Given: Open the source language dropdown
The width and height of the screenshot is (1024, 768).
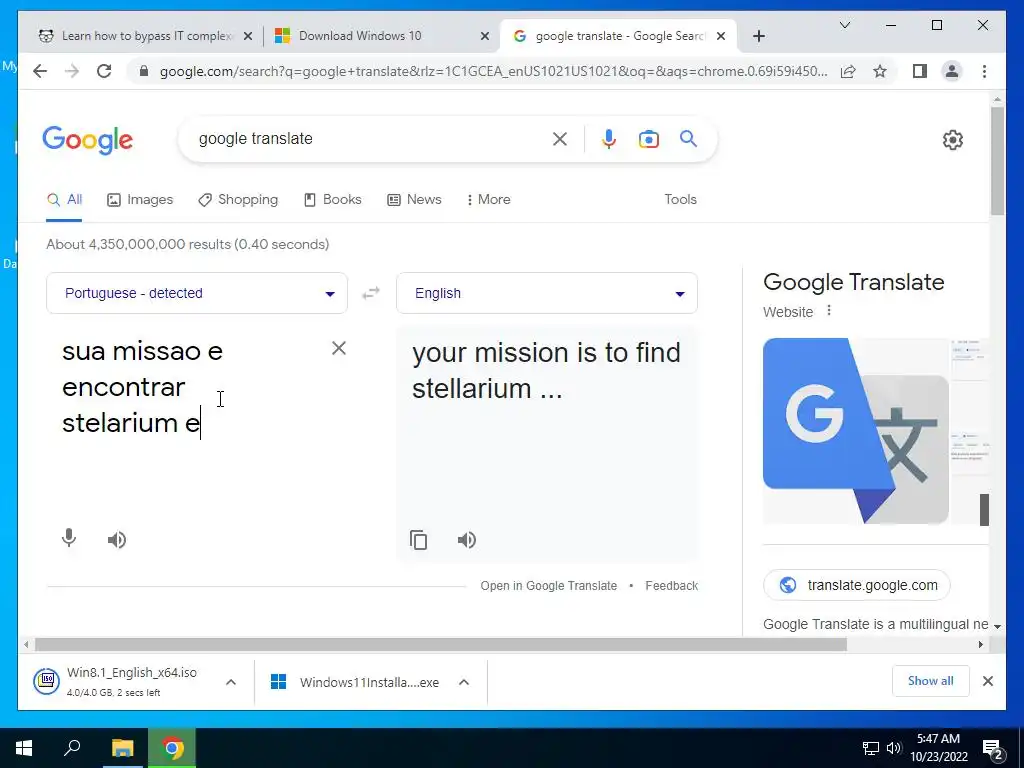Looking at the screenshot, I should 197,293.
